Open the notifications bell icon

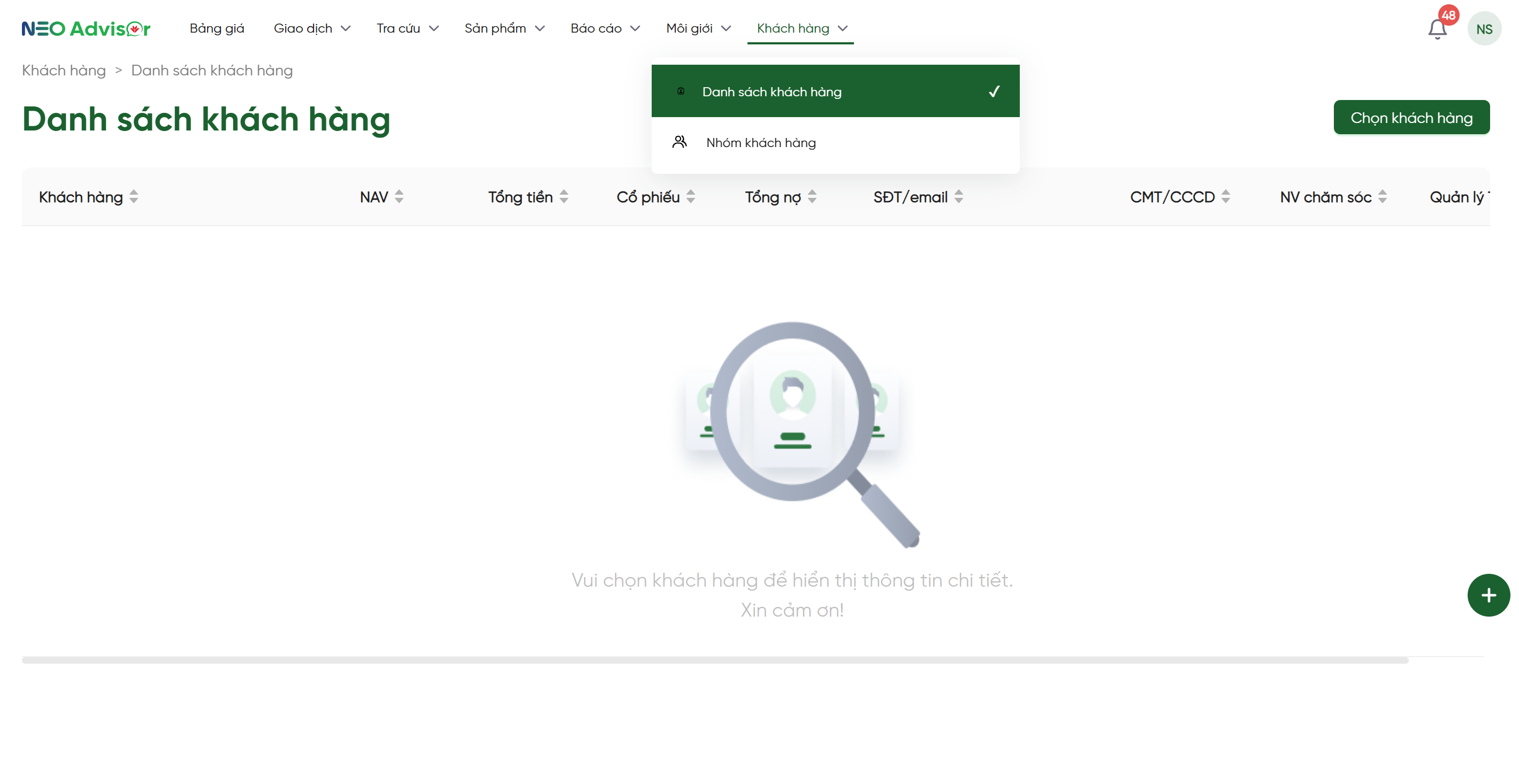click(1437, 28)
